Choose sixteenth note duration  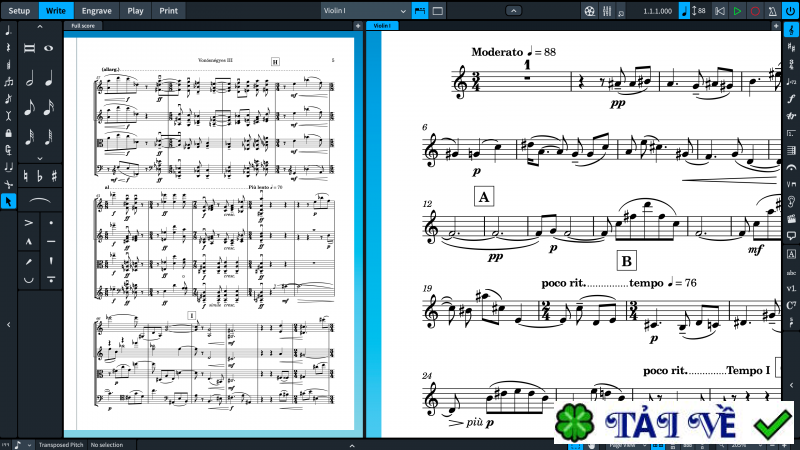click(x=49, y=108)
